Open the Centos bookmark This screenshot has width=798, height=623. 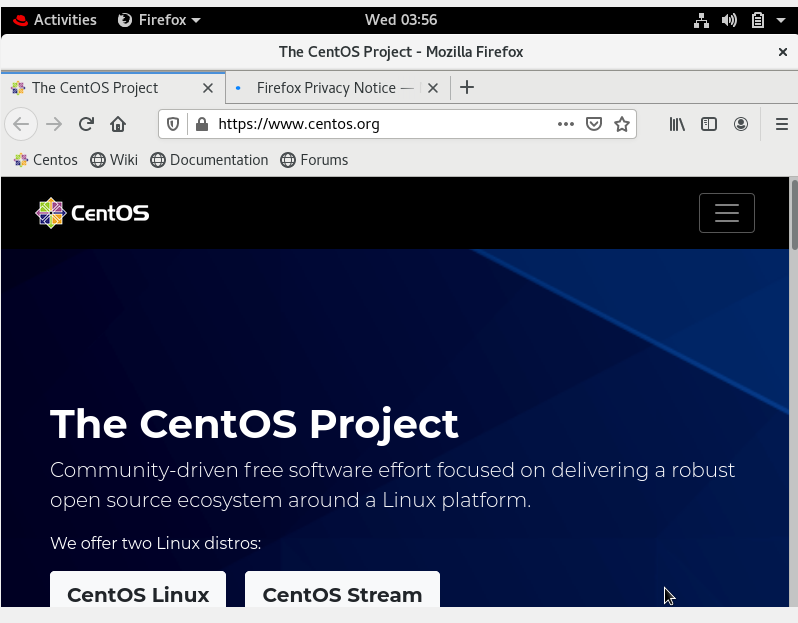(x=46, y=160)
